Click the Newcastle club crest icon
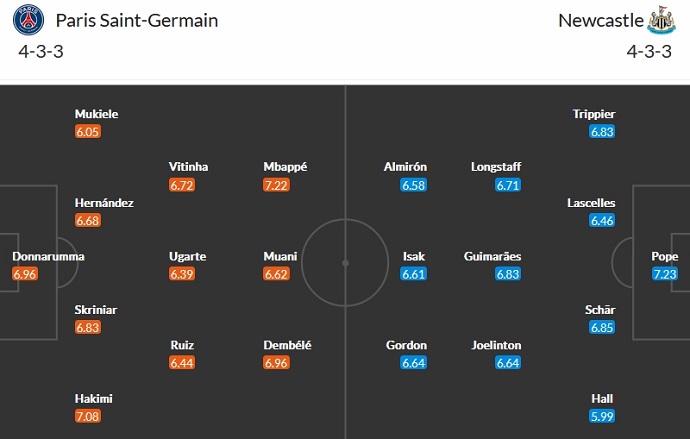The image size is (690, 439). 662,20
